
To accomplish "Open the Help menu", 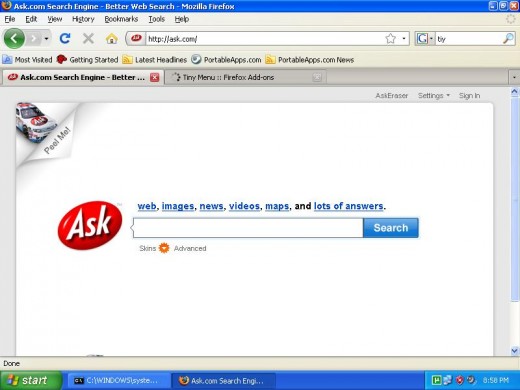I will [182, 19].
